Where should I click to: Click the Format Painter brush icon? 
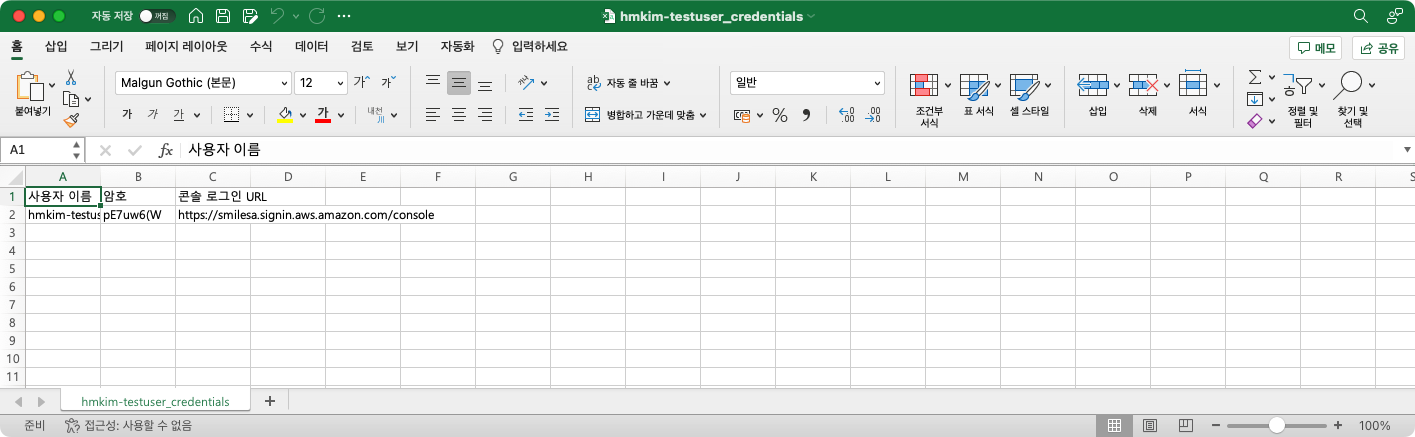pyautogui.click(x=71, y=120)
